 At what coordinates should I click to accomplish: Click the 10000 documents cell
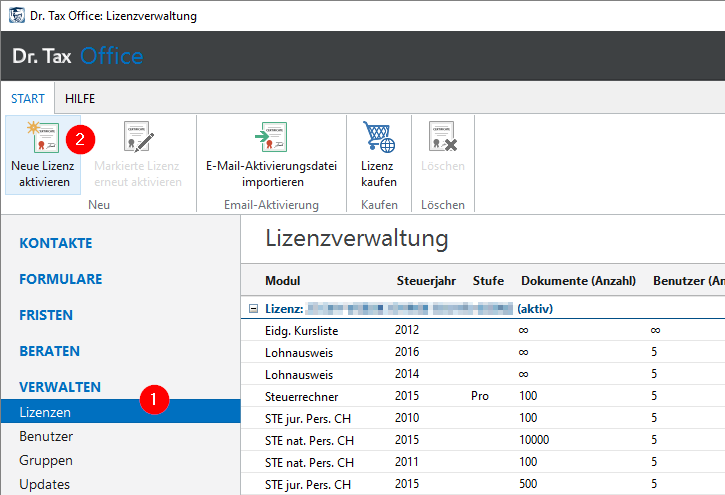(534, 440)
